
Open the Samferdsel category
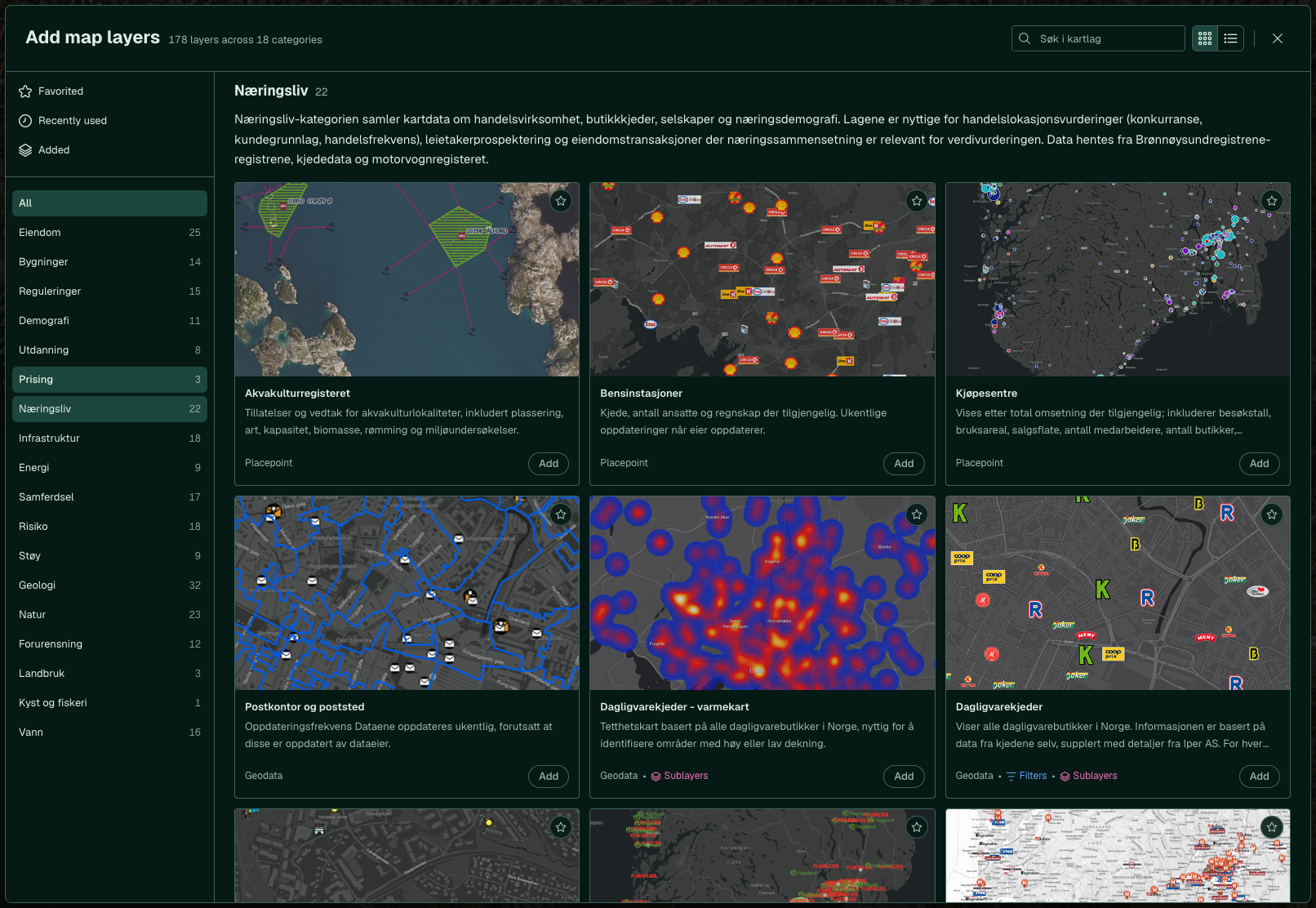[x=109, y=497]
